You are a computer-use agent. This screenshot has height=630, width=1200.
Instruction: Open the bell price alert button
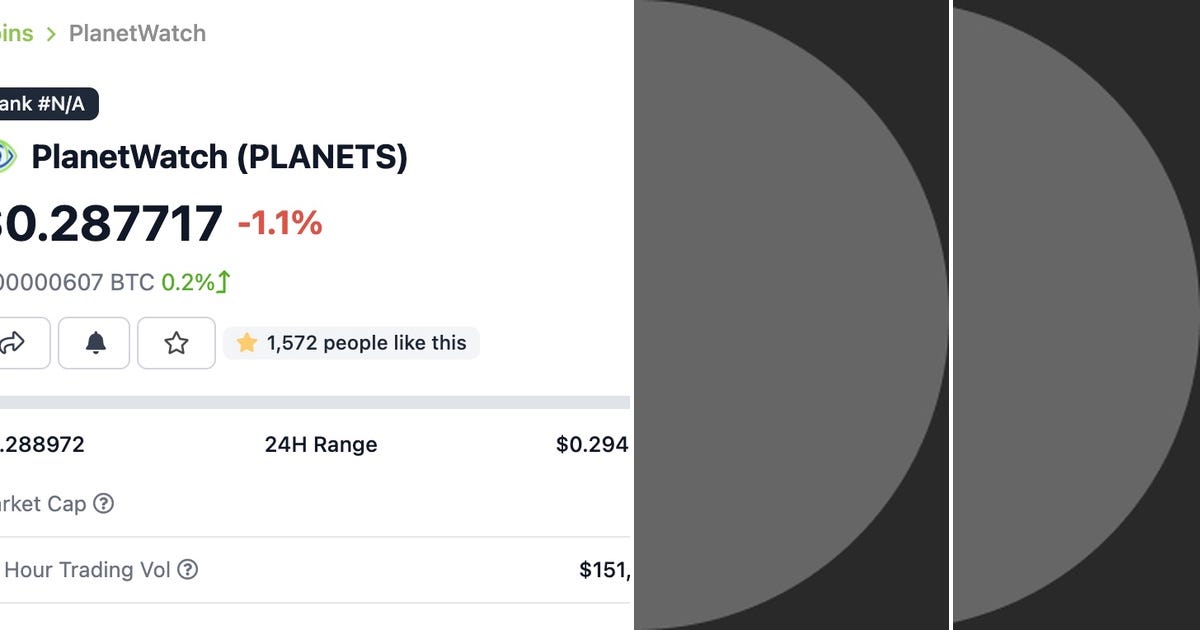coord(95,343)
